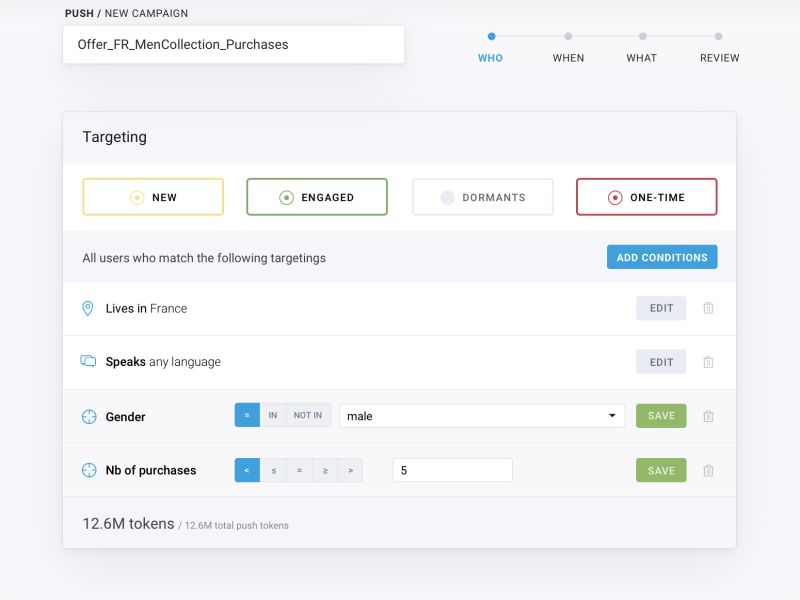
Task: Click the campaign name input field
Action: click(x=232, y=44)
